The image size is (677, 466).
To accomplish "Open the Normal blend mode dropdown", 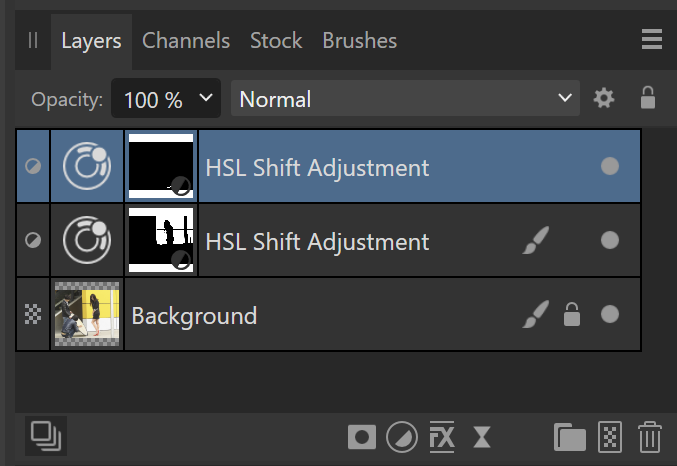I will (405, 99).
